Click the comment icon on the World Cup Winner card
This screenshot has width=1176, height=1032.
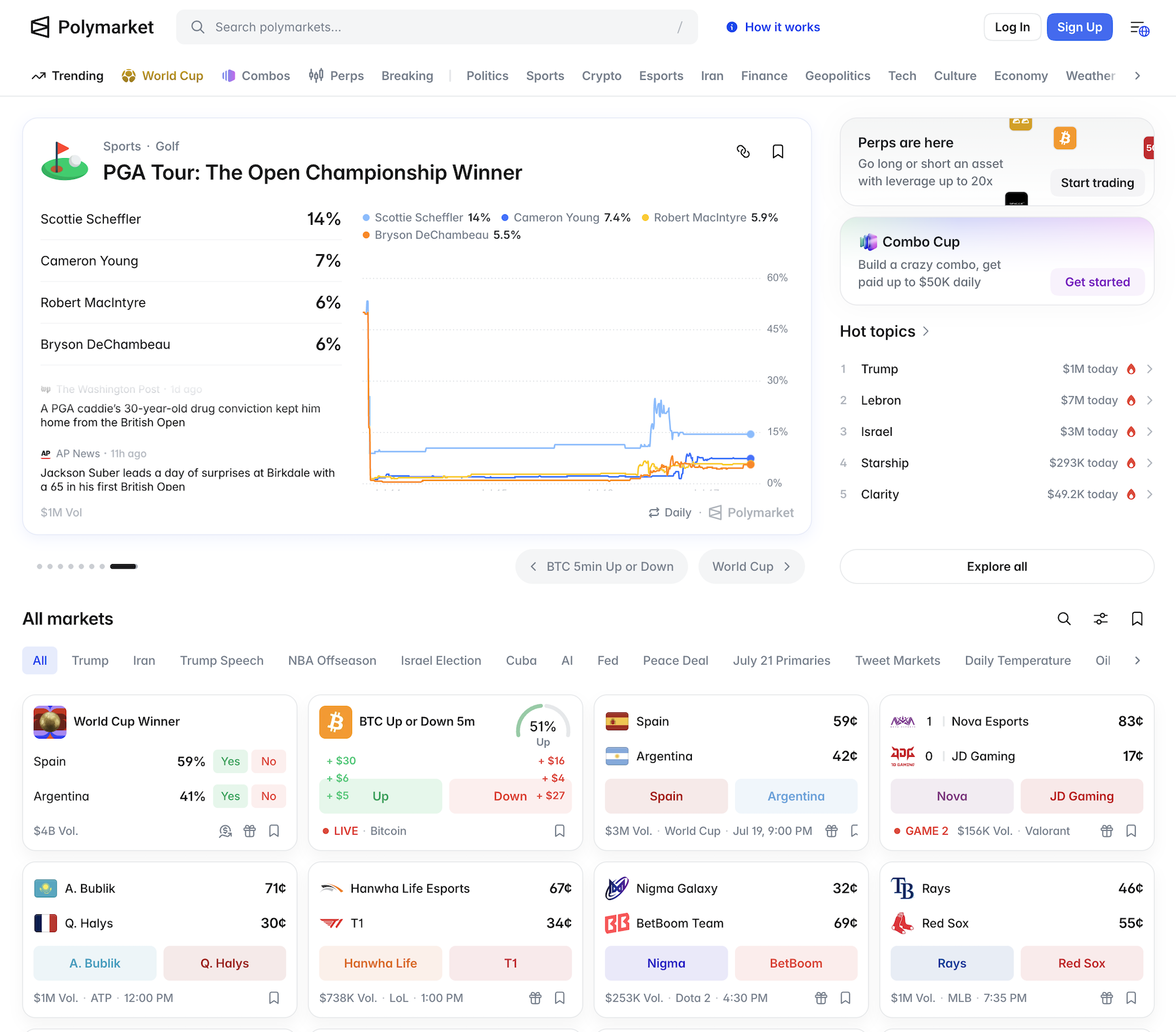225,831
